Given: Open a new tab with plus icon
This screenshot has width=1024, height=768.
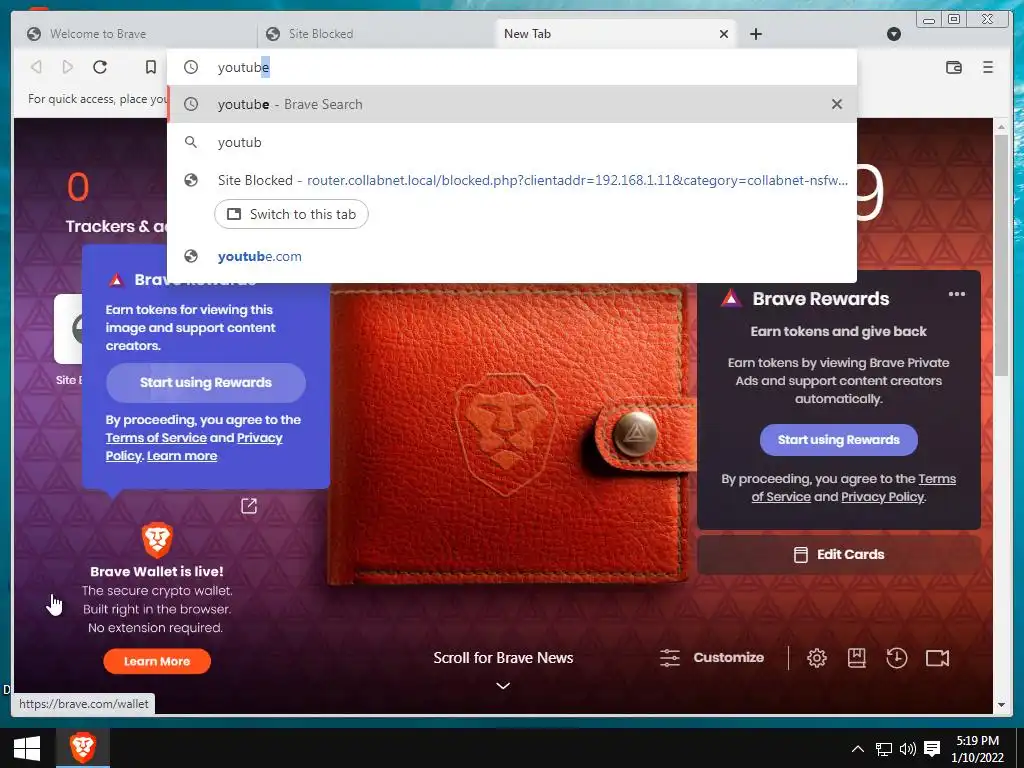Looking at the screenshot, I should tap(756, 34).
